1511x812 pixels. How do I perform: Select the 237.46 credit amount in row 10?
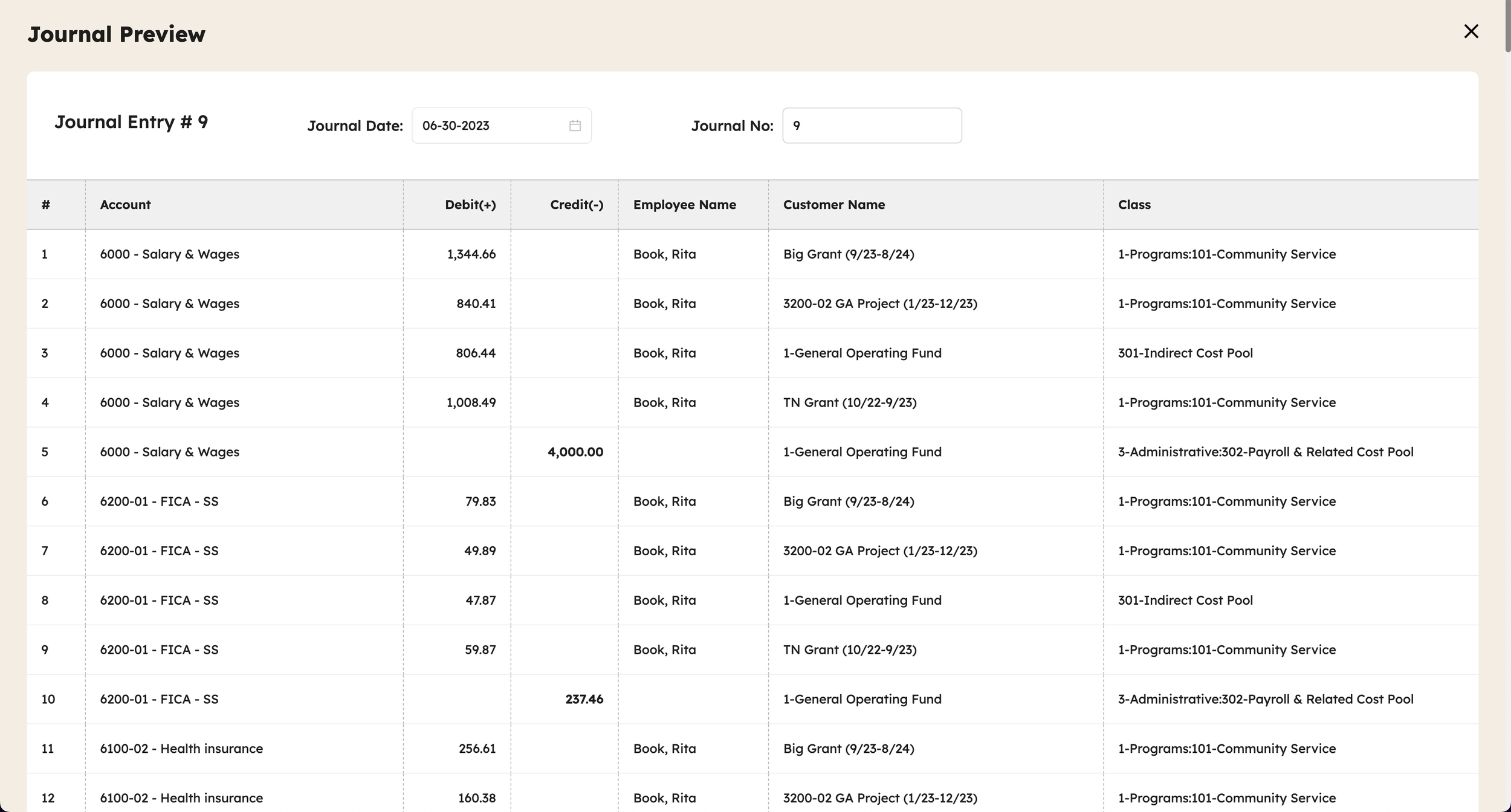(x=584, y=699)
